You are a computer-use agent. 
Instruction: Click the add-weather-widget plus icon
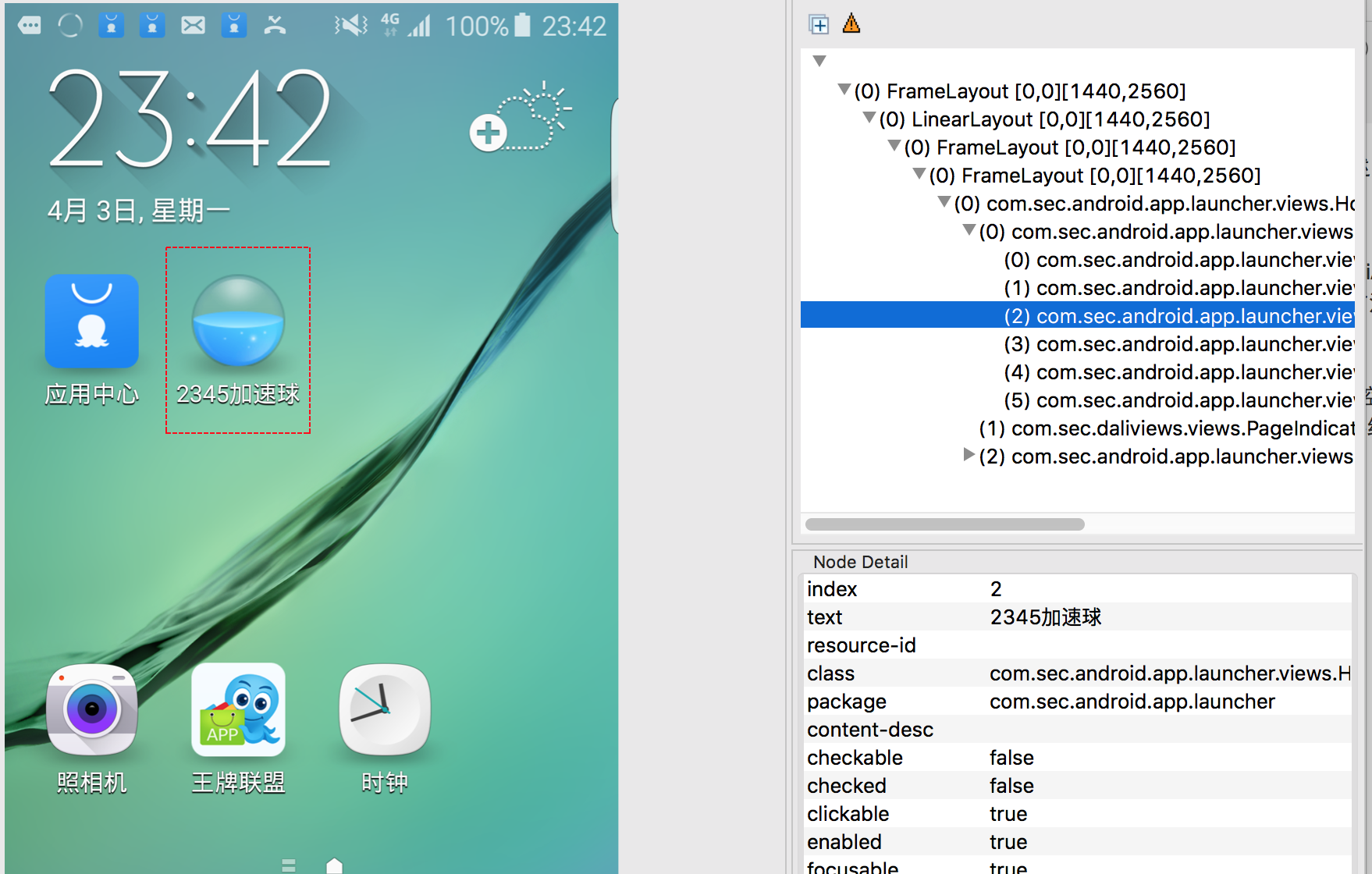pos(488,133)
